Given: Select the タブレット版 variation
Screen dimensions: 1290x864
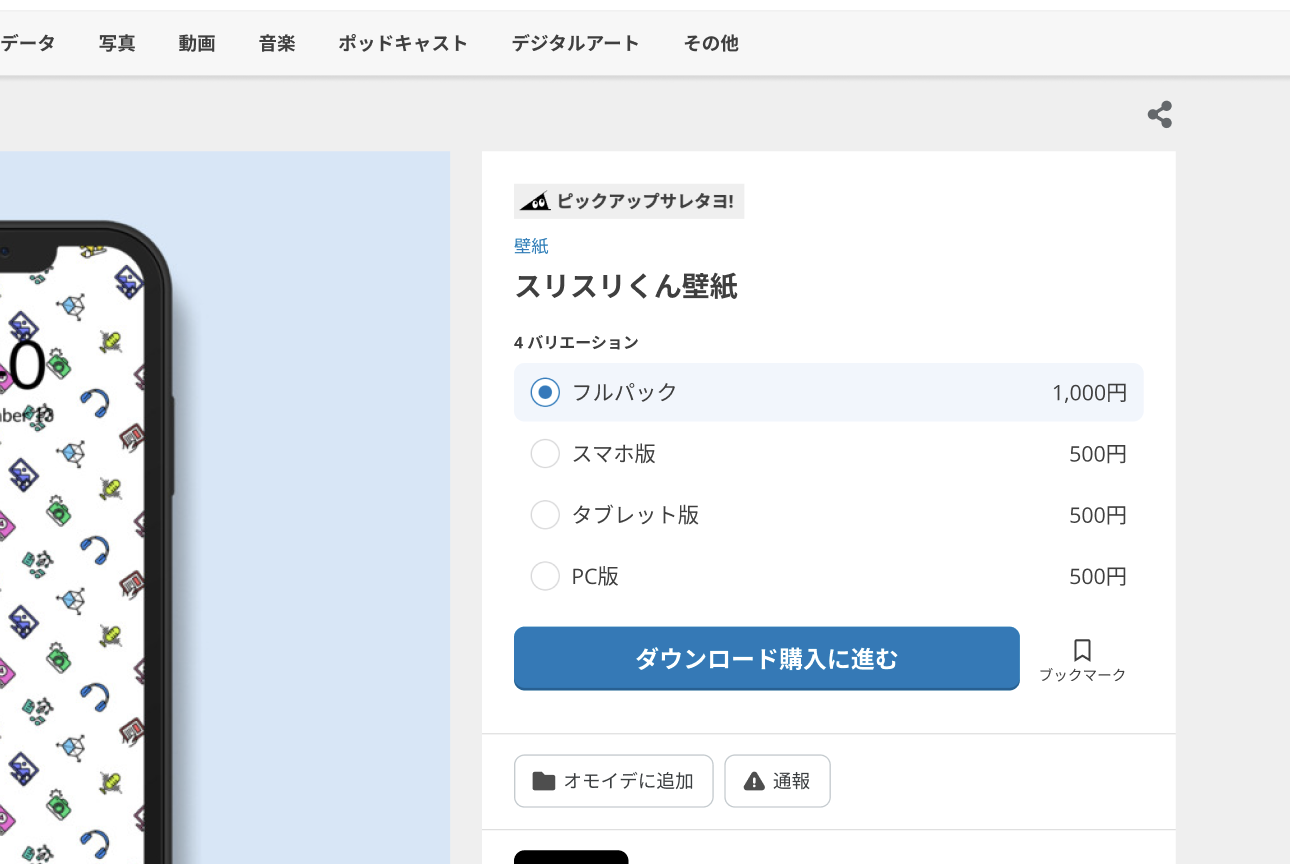Looking at the screenshot, I should tap(545, 514).
